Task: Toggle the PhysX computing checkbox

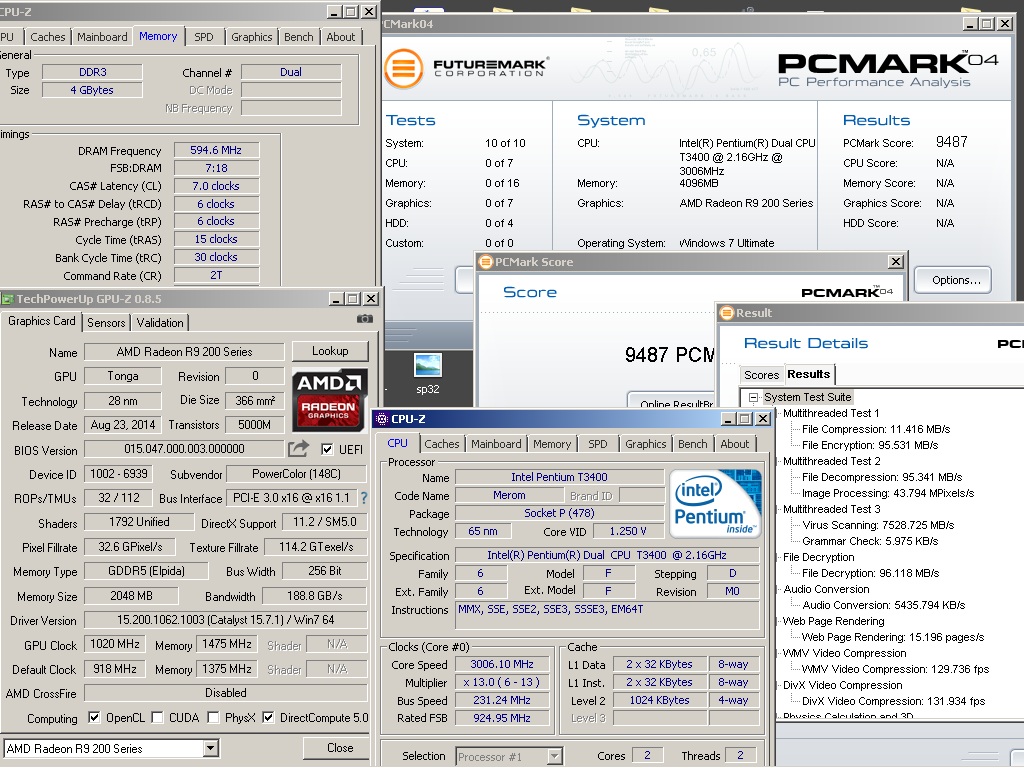Action: coord(213,717)
